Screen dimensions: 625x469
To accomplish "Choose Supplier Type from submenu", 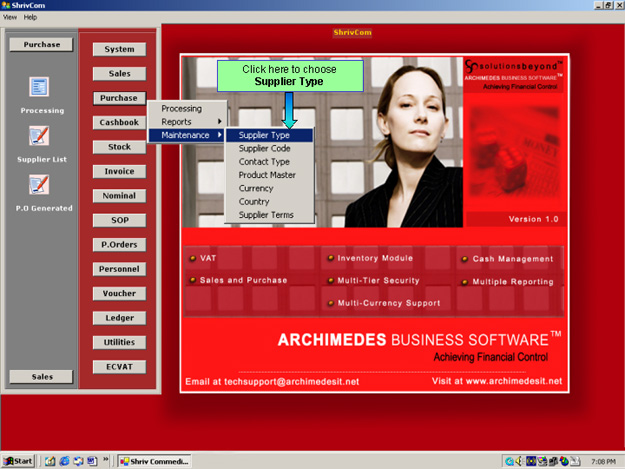I will click(x=269, y=135).
